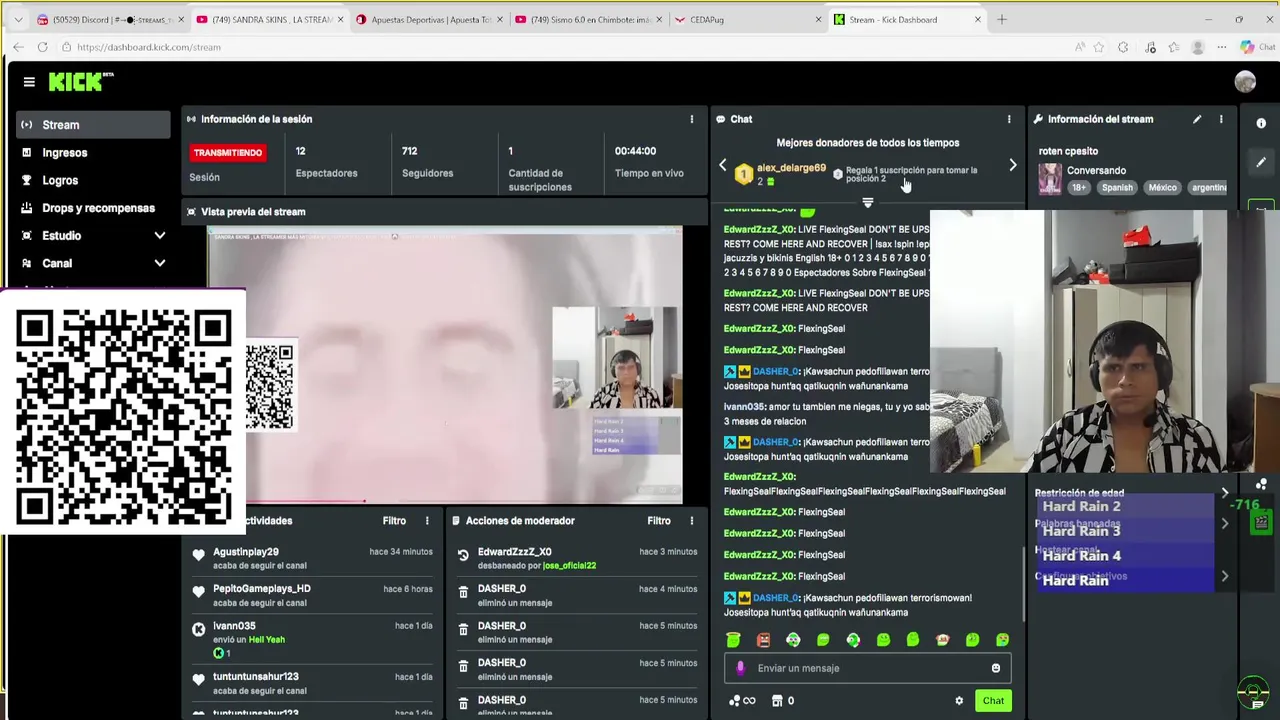Viewport: 1280px width, 720px height.
Task: Add page to browser favorites star
Action: click(x=1099, y=47)
